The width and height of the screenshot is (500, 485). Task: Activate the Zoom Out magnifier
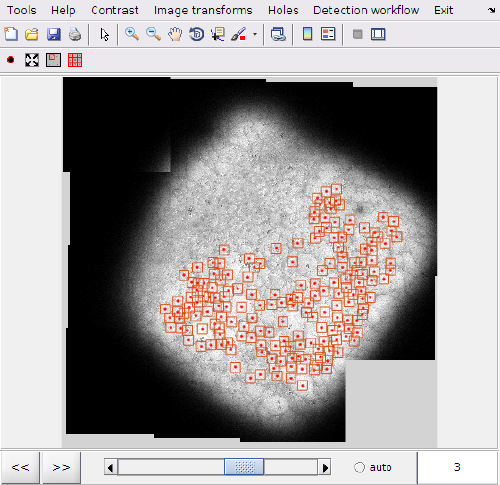[x=153, y=34]
